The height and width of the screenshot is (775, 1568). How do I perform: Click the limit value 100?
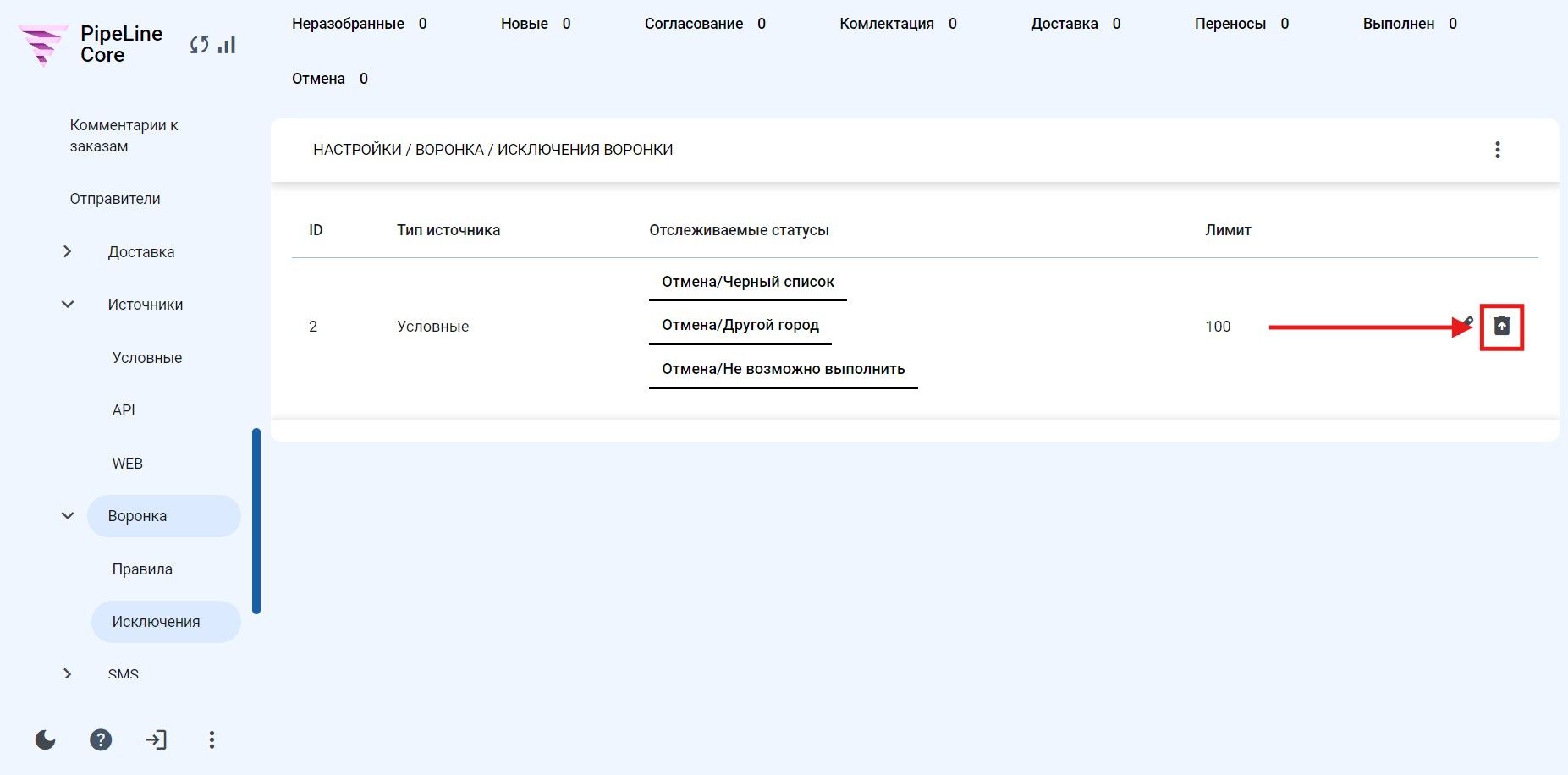click(1218, 327)
